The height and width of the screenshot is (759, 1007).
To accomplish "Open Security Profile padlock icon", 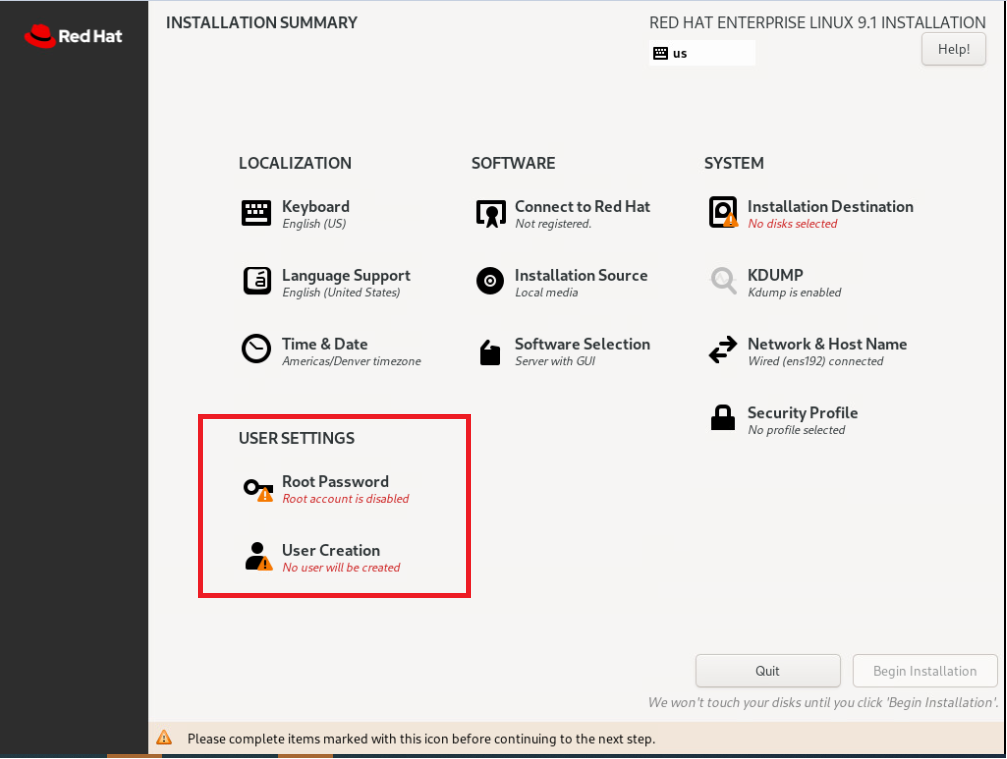I will click(723, 418).
